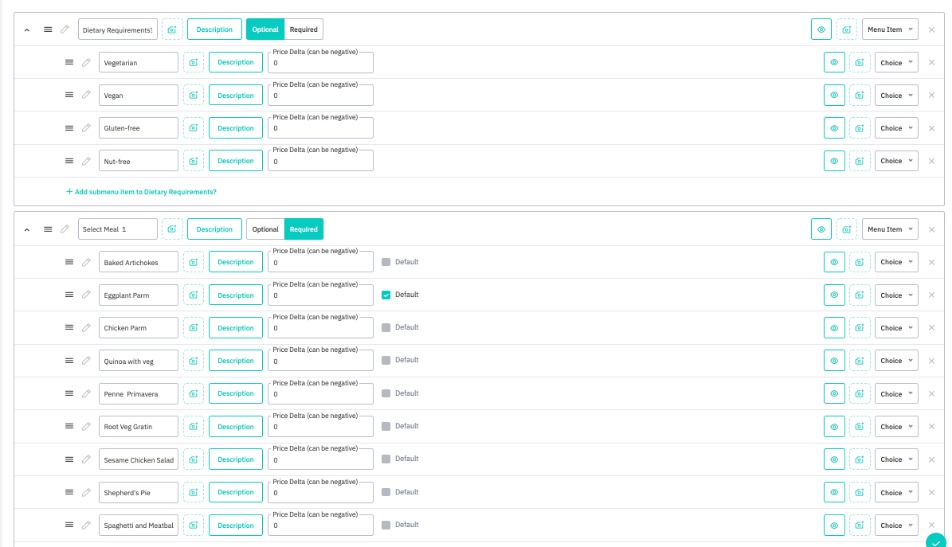The image size is (952, 547).
Task: Click the image upload icon next to Penne Primavera
Action: pyautogui.click(x=193, y=394)
